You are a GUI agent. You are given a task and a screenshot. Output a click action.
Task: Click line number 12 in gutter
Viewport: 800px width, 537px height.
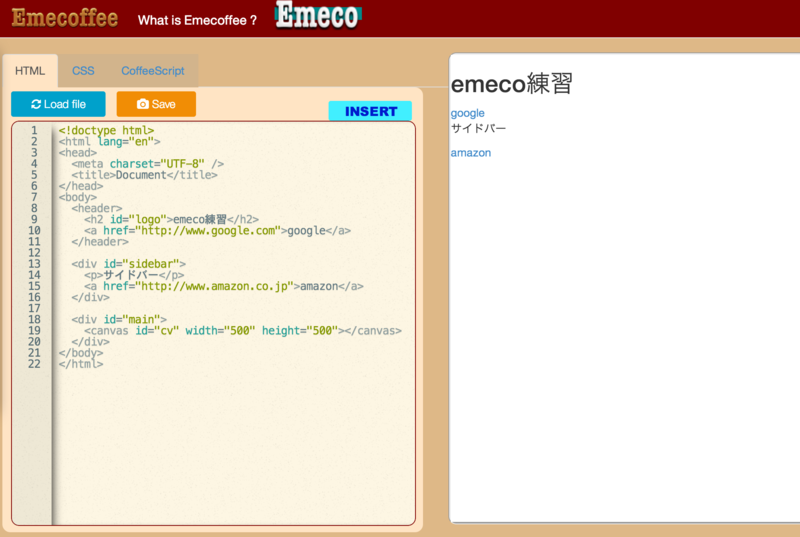tap(34, 253)
